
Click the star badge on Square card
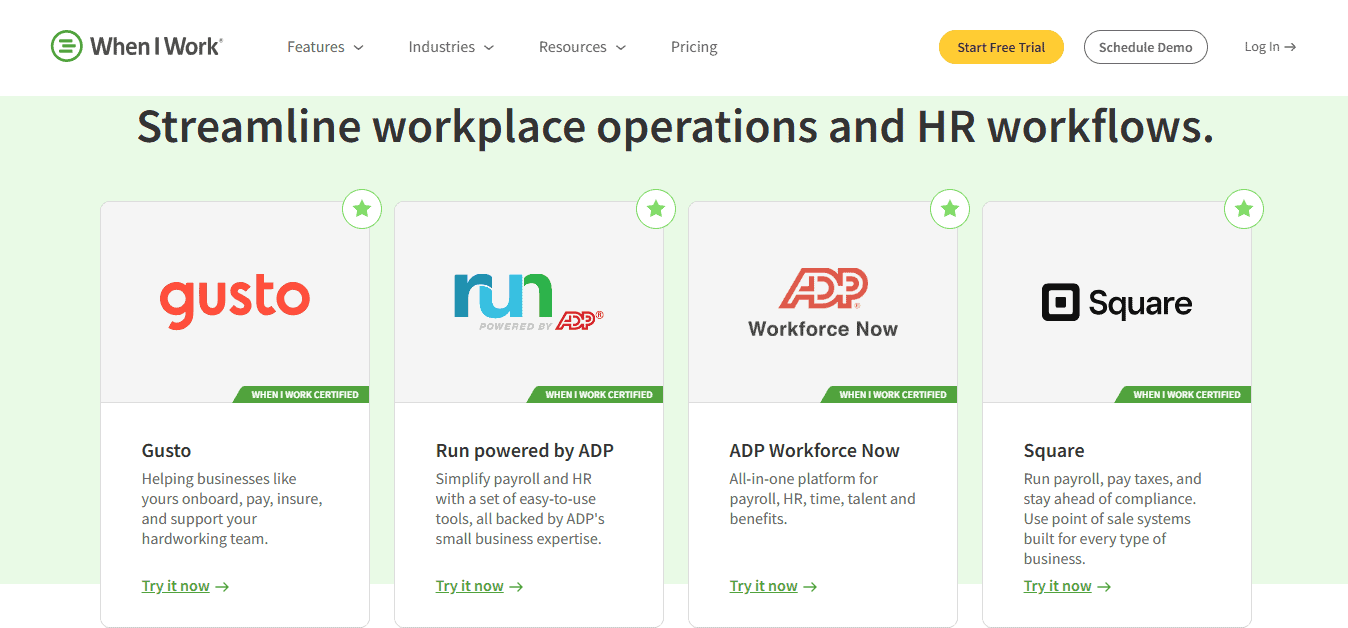[x=1244, y=209]
